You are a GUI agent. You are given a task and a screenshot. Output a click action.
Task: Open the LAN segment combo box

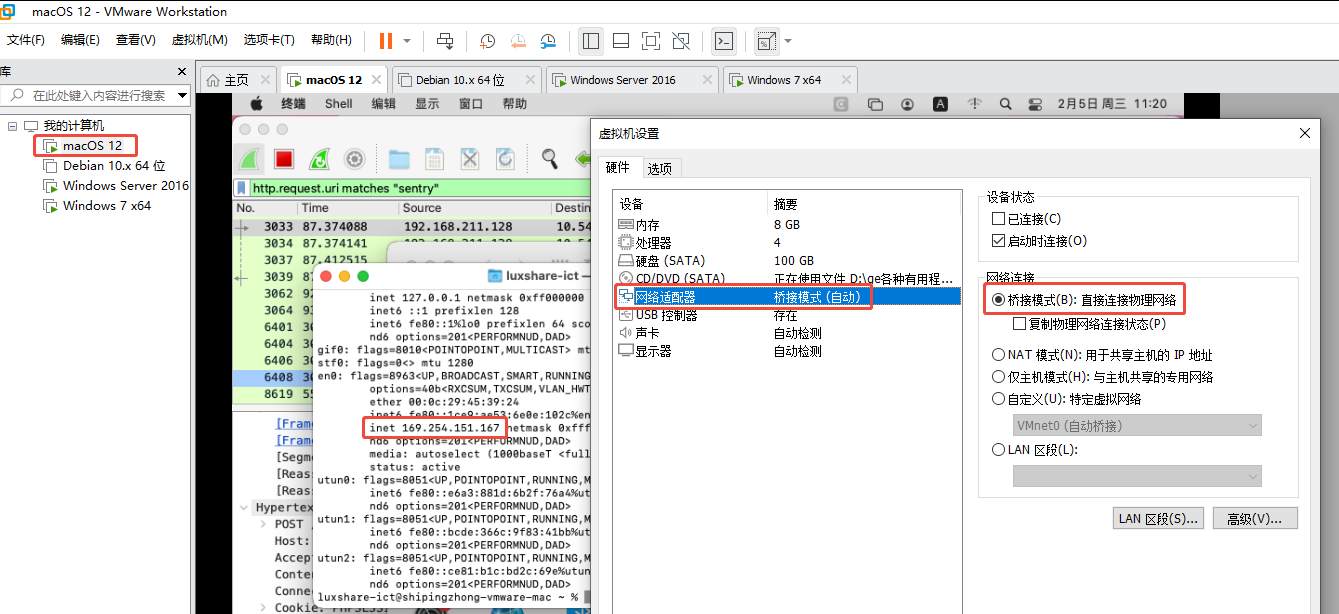point(1137,476)
